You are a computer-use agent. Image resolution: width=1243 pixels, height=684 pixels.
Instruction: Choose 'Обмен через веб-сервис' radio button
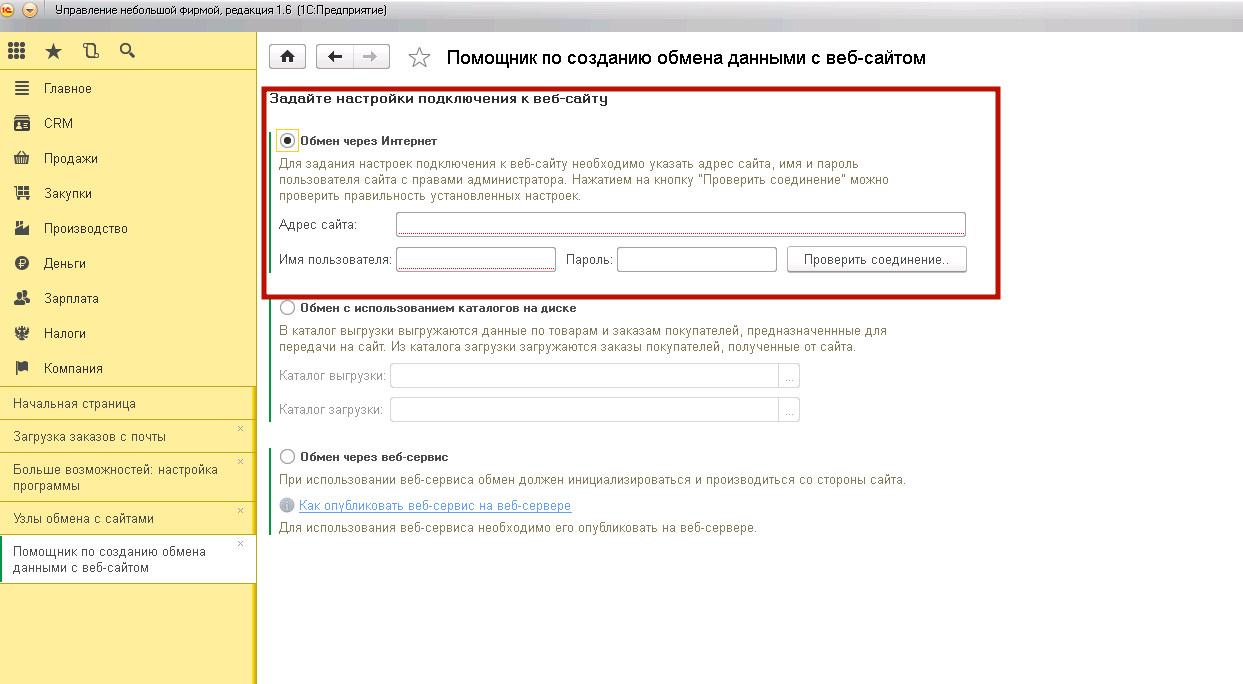[288, 457]
